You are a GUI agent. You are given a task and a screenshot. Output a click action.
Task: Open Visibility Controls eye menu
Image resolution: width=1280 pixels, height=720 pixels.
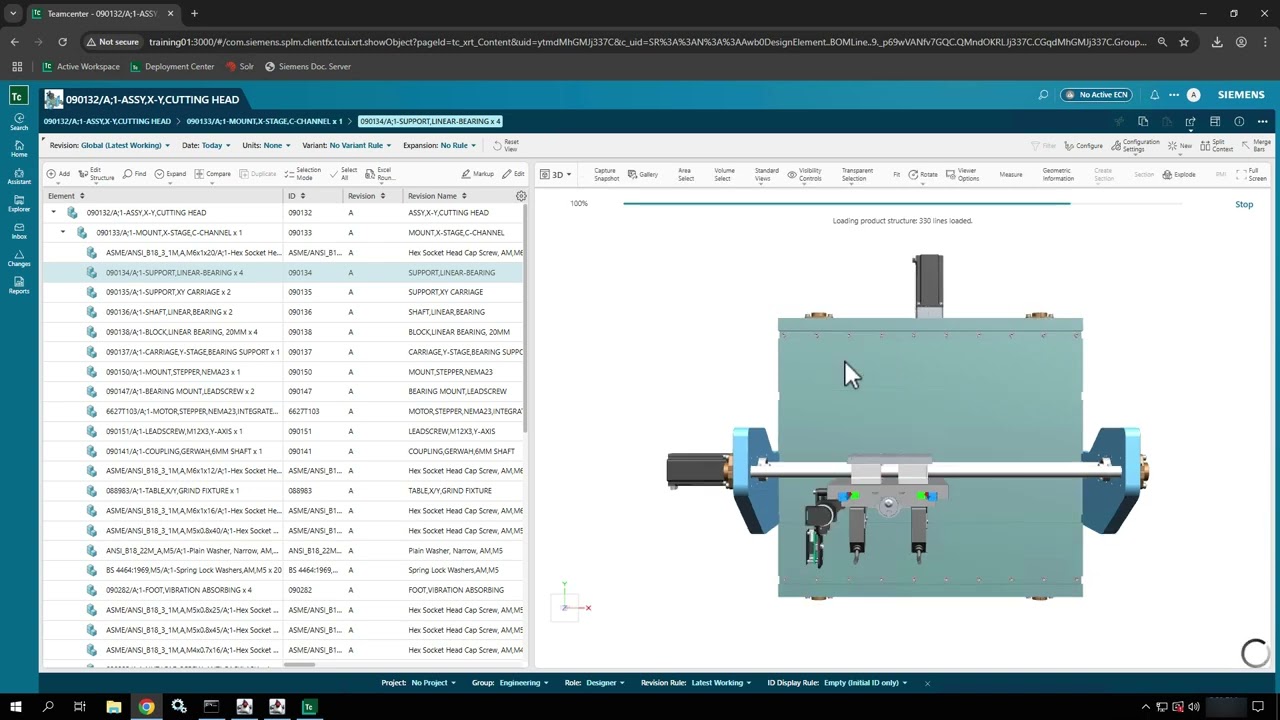(x=805, y=174)
